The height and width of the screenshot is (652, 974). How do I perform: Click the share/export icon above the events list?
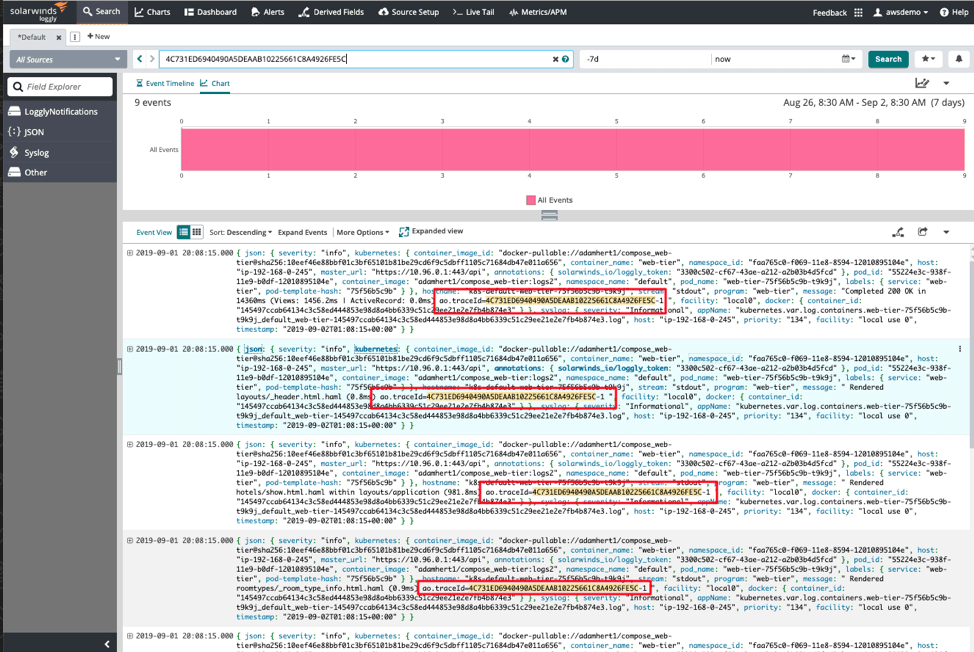[922, 232]
